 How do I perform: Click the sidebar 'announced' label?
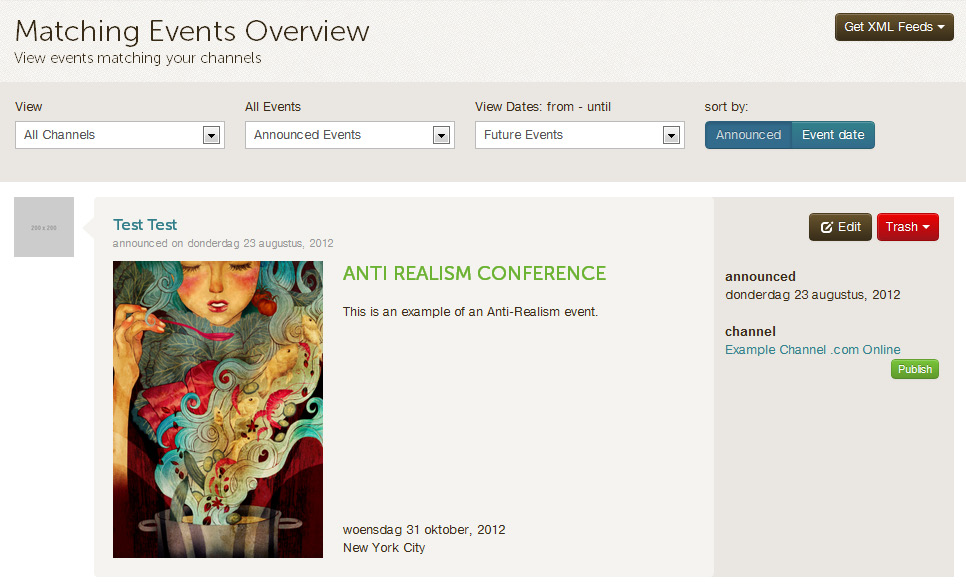[x=760, y=277]
